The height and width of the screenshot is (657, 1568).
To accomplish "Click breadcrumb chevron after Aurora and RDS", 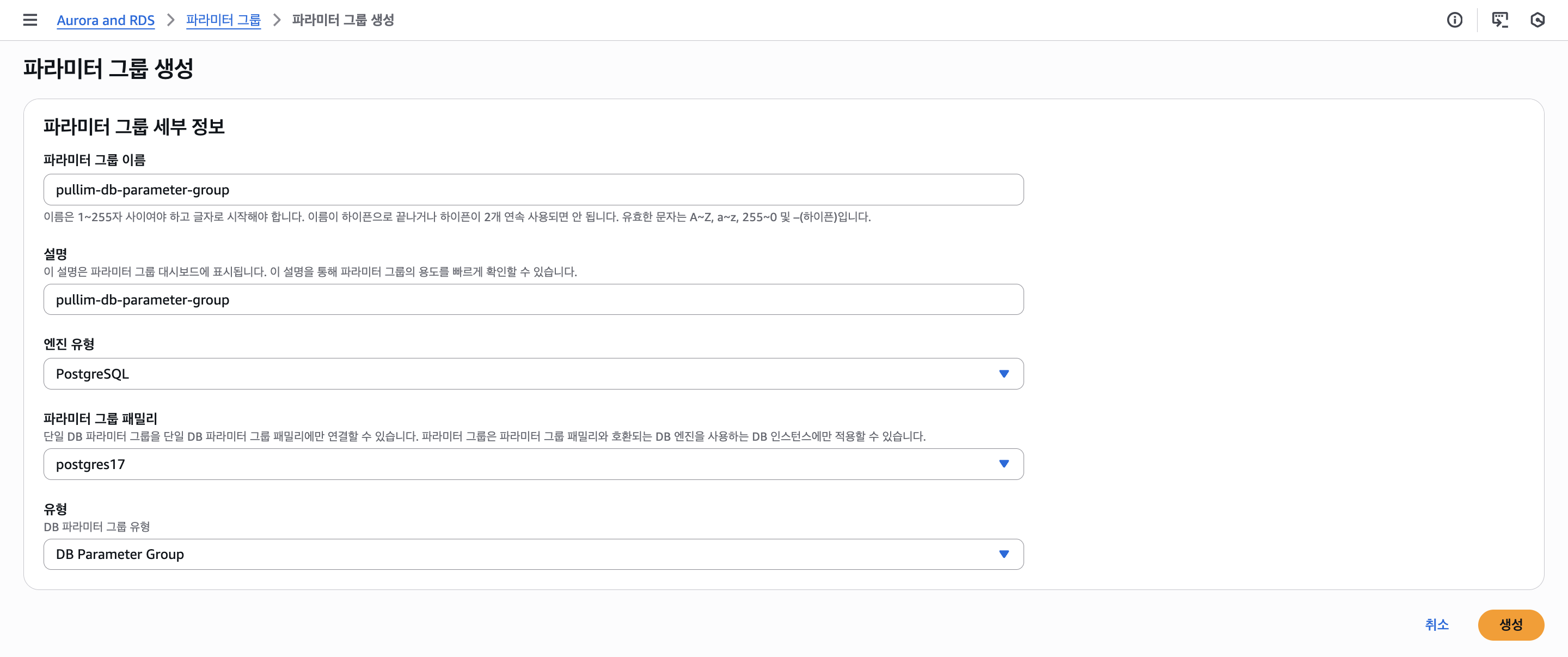I will tap(171, 20).
